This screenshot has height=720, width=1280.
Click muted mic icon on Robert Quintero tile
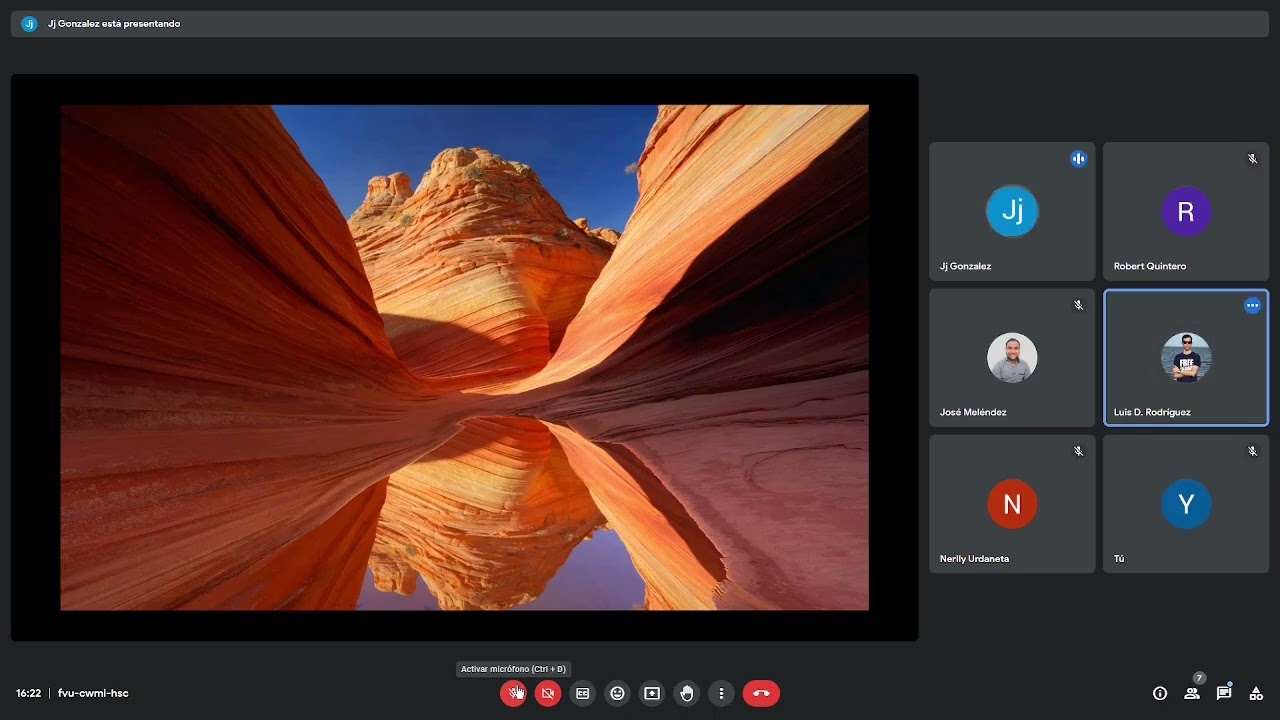pos(1252,158)
